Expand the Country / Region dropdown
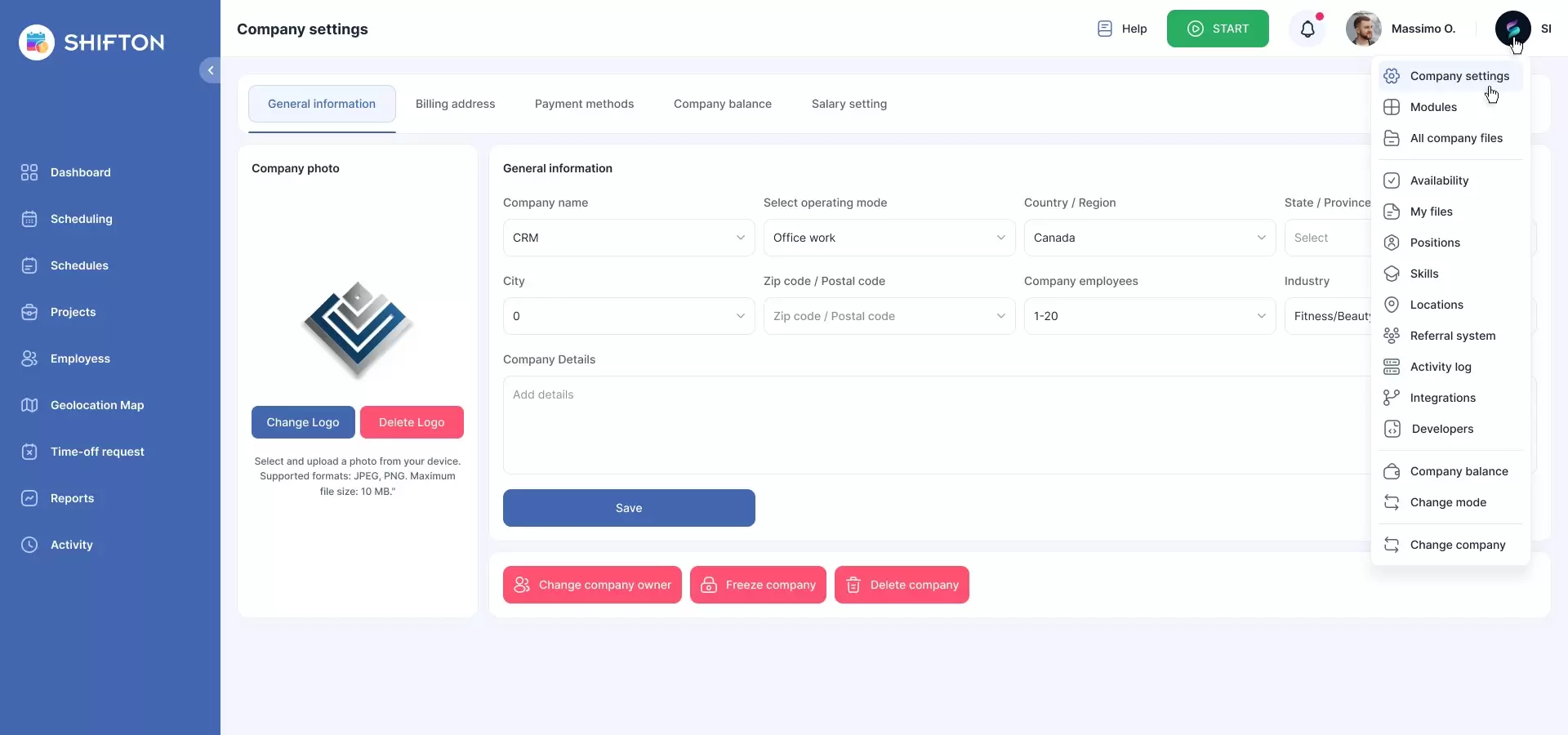Screen dimensions: 1568x735 1149,238
